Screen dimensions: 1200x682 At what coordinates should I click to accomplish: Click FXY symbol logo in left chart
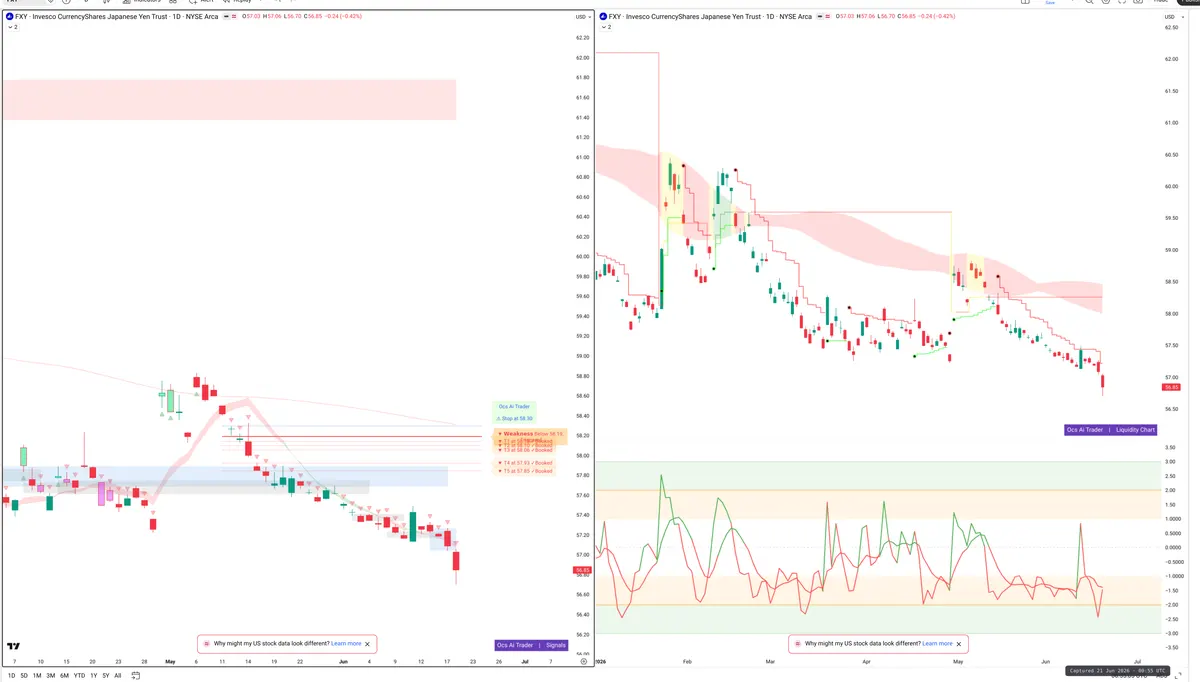[8, 17]
